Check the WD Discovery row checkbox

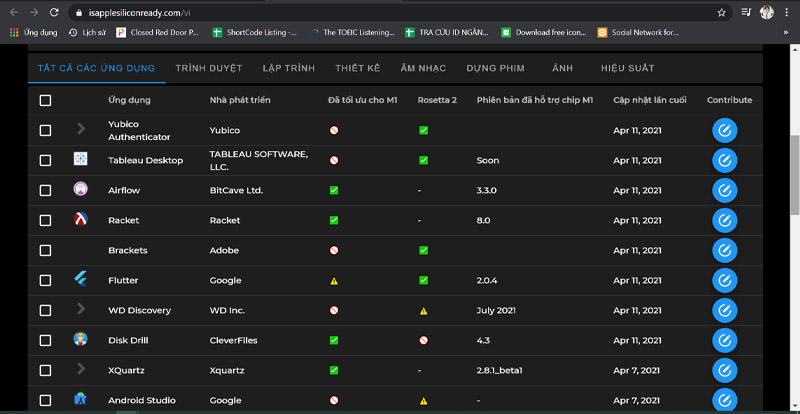(x=45, y=310)
